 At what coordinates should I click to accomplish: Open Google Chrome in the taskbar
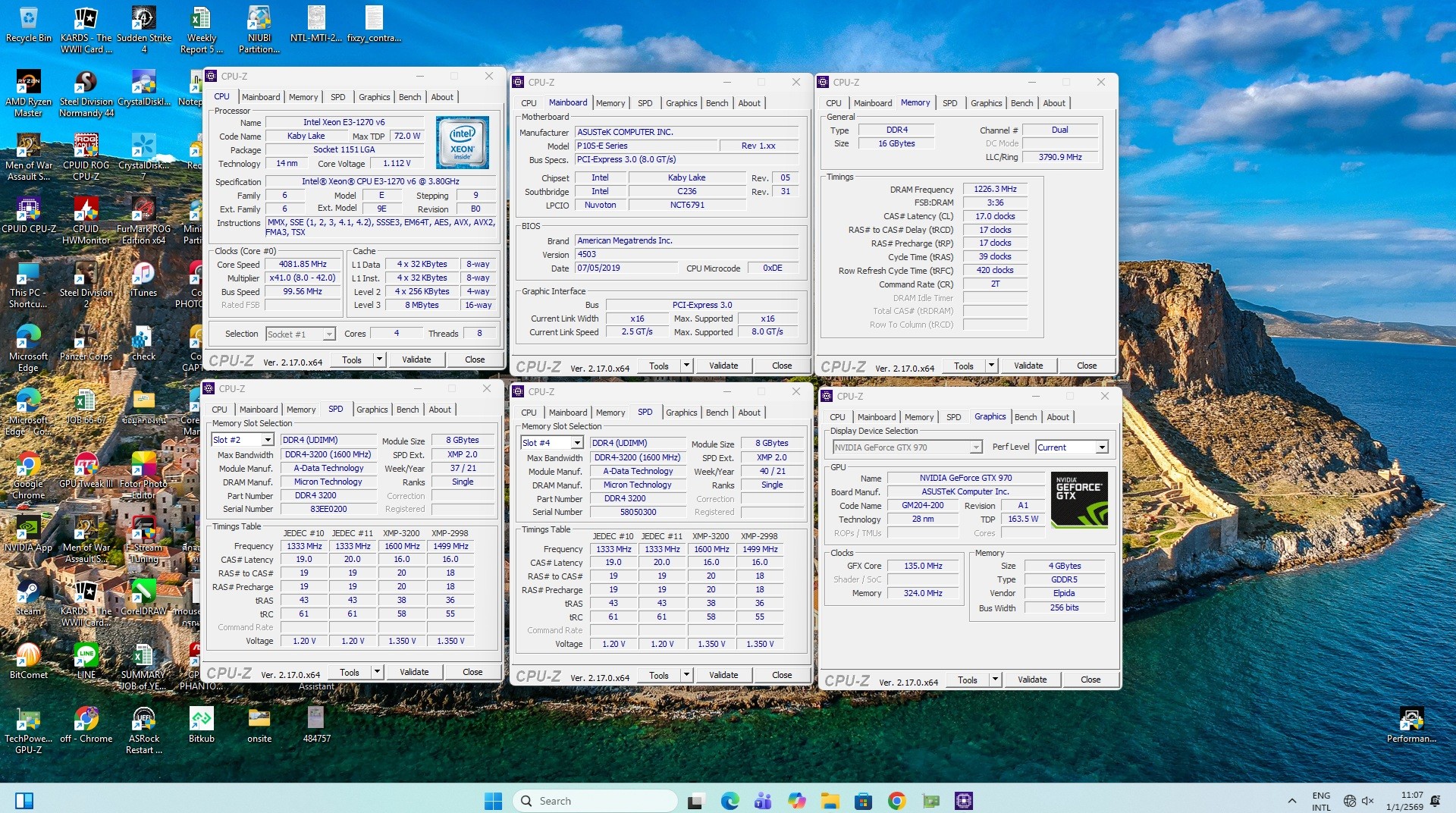pos(896,801)
